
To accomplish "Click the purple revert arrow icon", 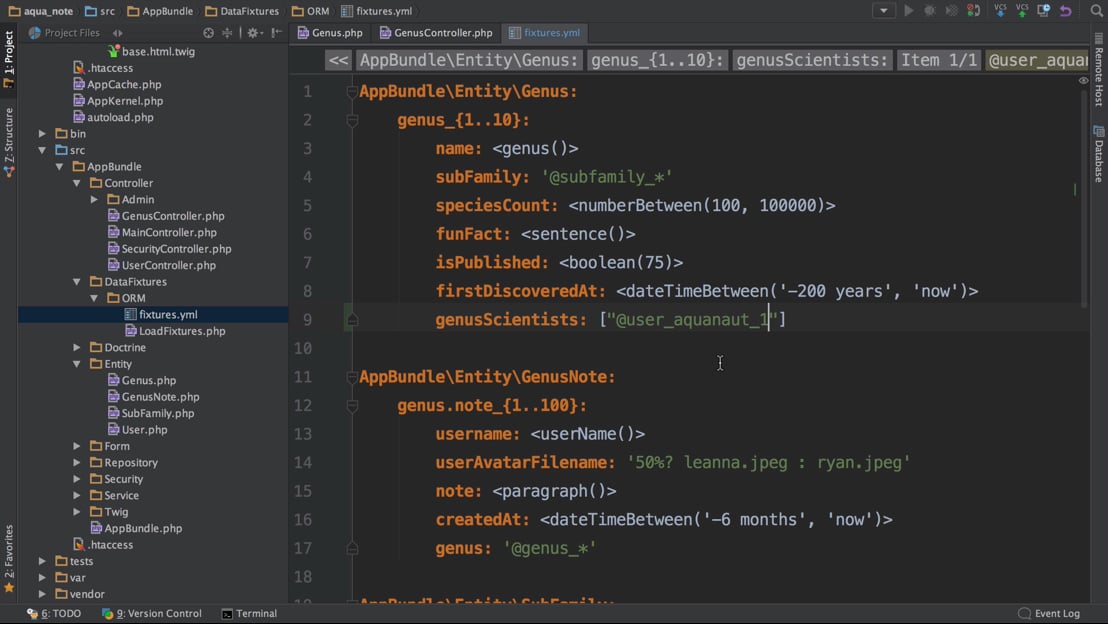I will (1066, 11).
